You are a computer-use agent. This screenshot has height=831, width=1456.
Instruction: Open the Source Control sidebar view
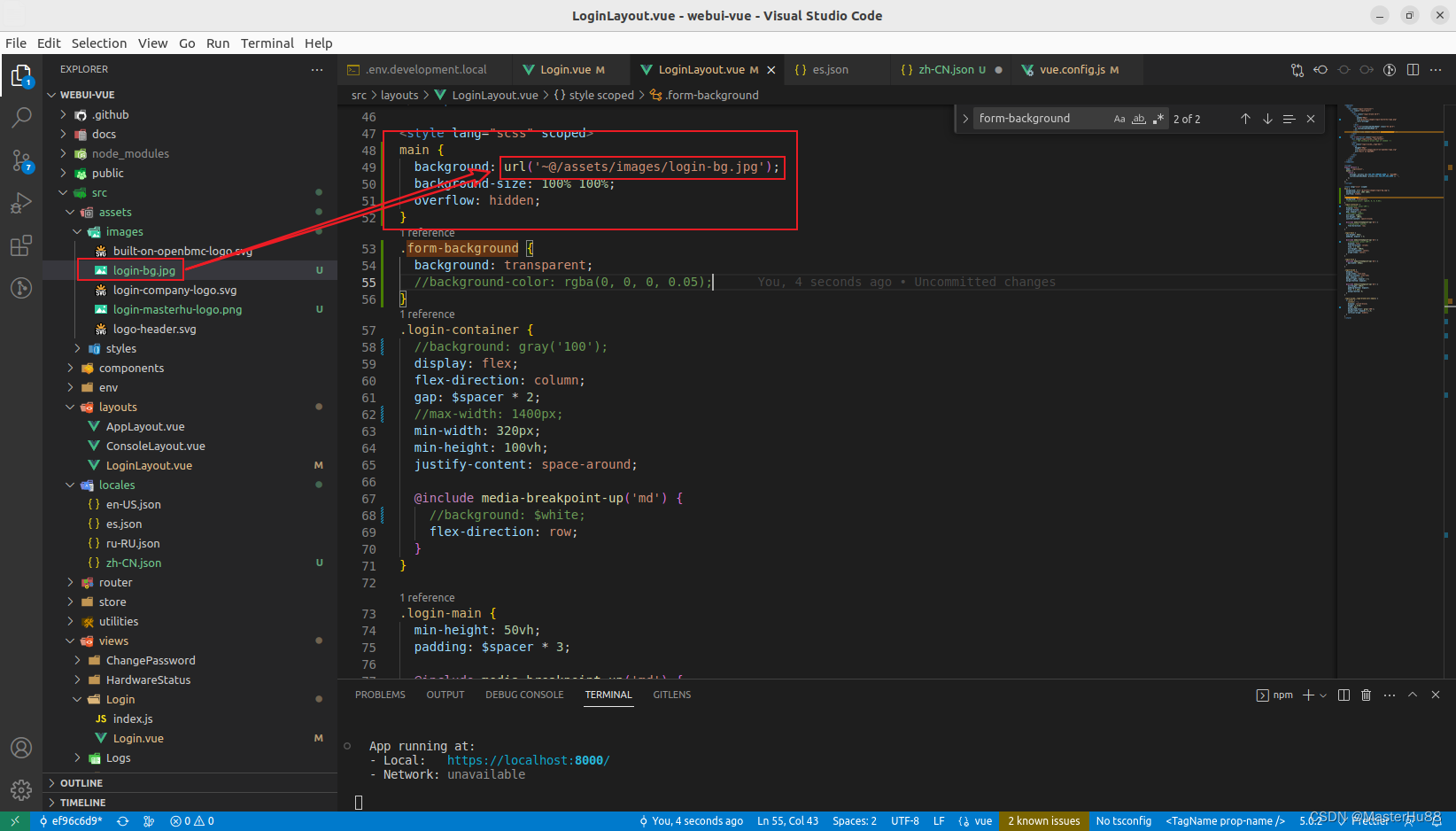(21, 160)
